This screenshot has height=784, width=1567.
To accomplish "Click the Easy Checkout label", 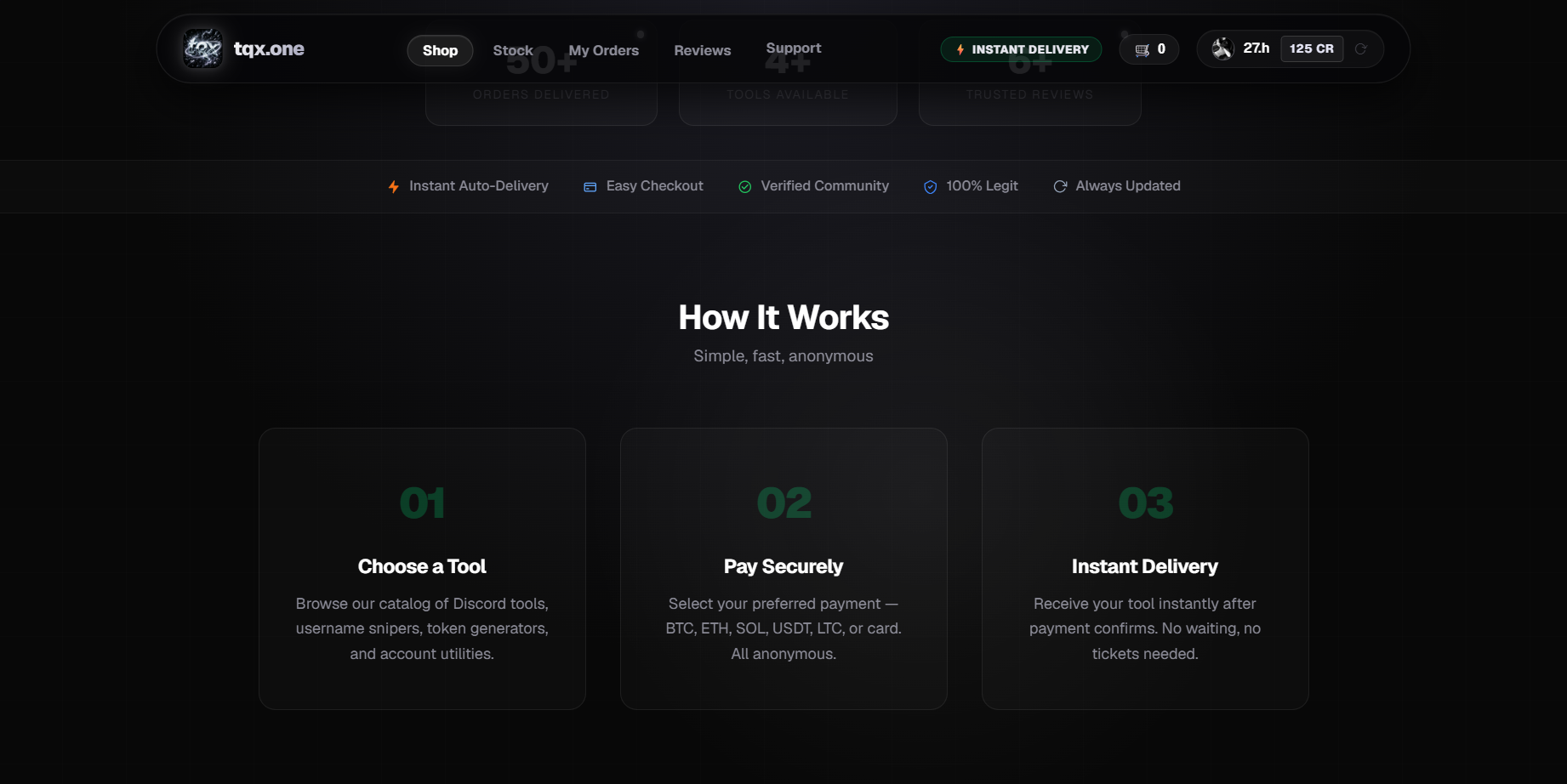I will pos(654,185).
